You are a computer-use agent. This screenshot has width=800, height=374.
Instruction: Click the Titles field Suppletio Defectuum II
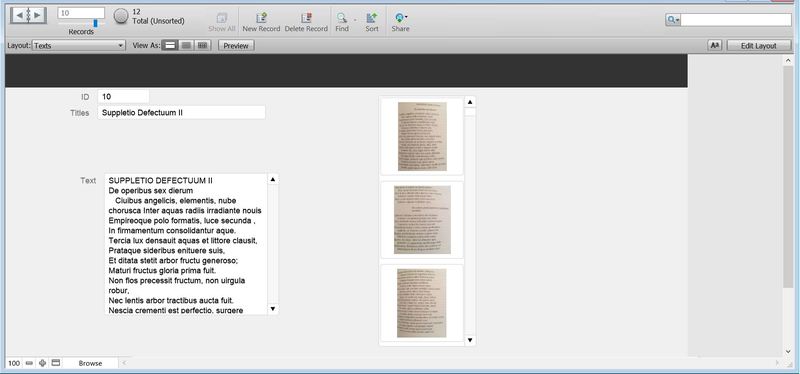pos(181,112)
